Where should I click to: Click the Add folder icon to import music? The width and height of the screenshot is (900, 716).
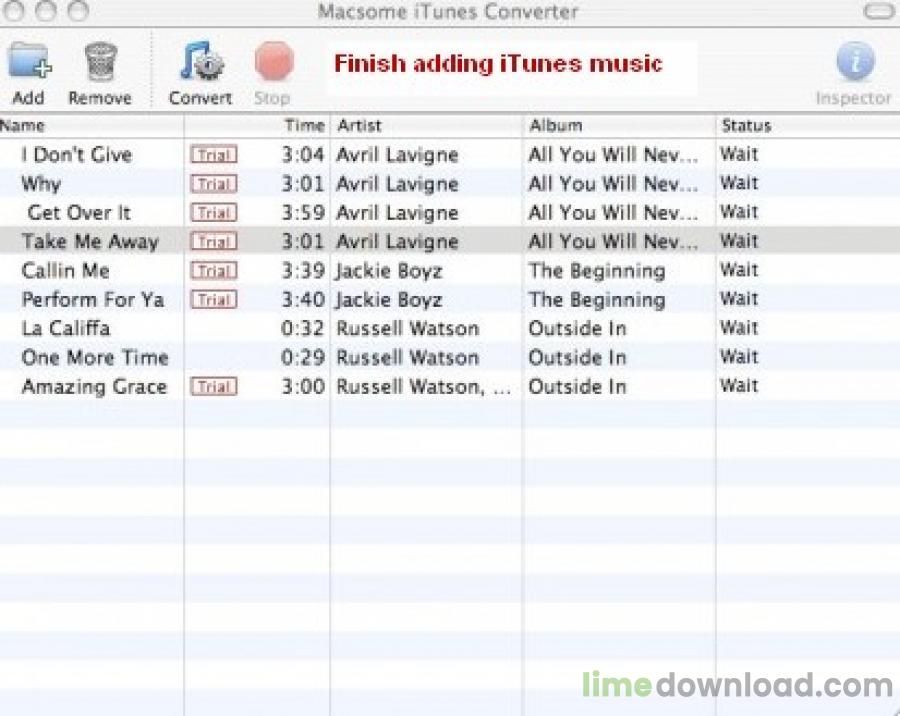point(28,62)
